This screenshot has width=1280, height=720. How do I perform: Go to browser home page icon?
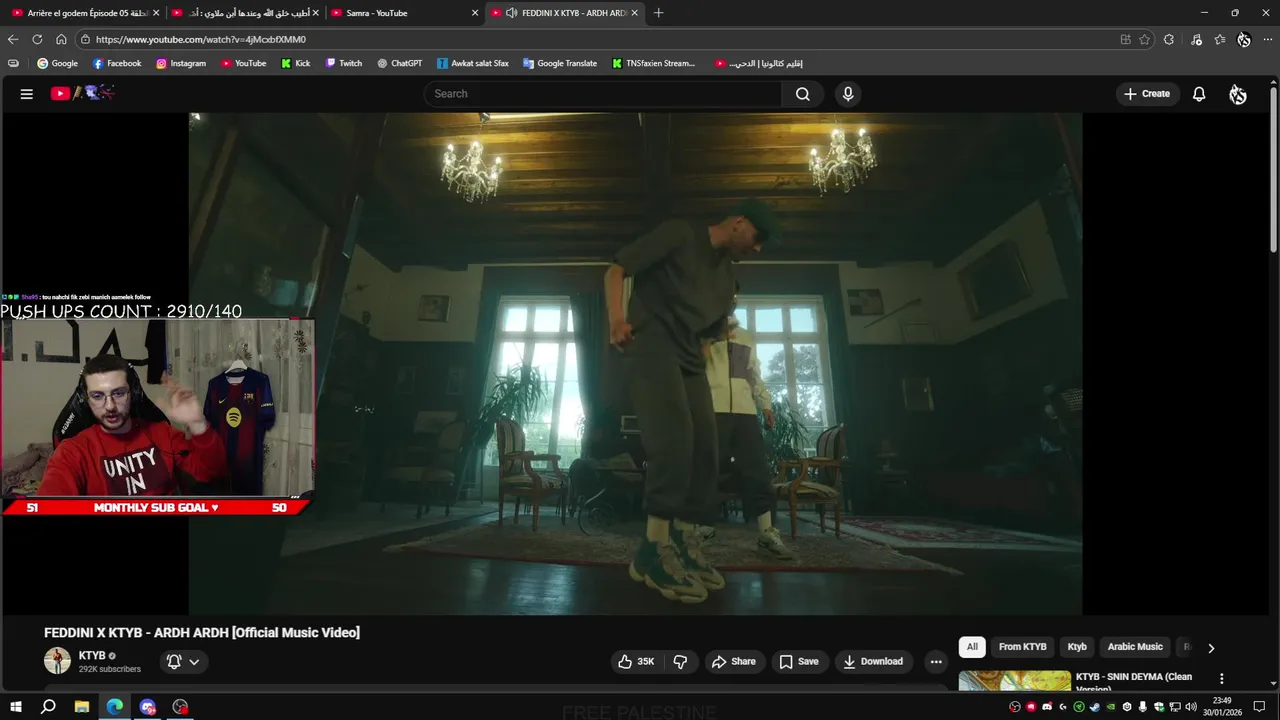(x=61, y=39)
